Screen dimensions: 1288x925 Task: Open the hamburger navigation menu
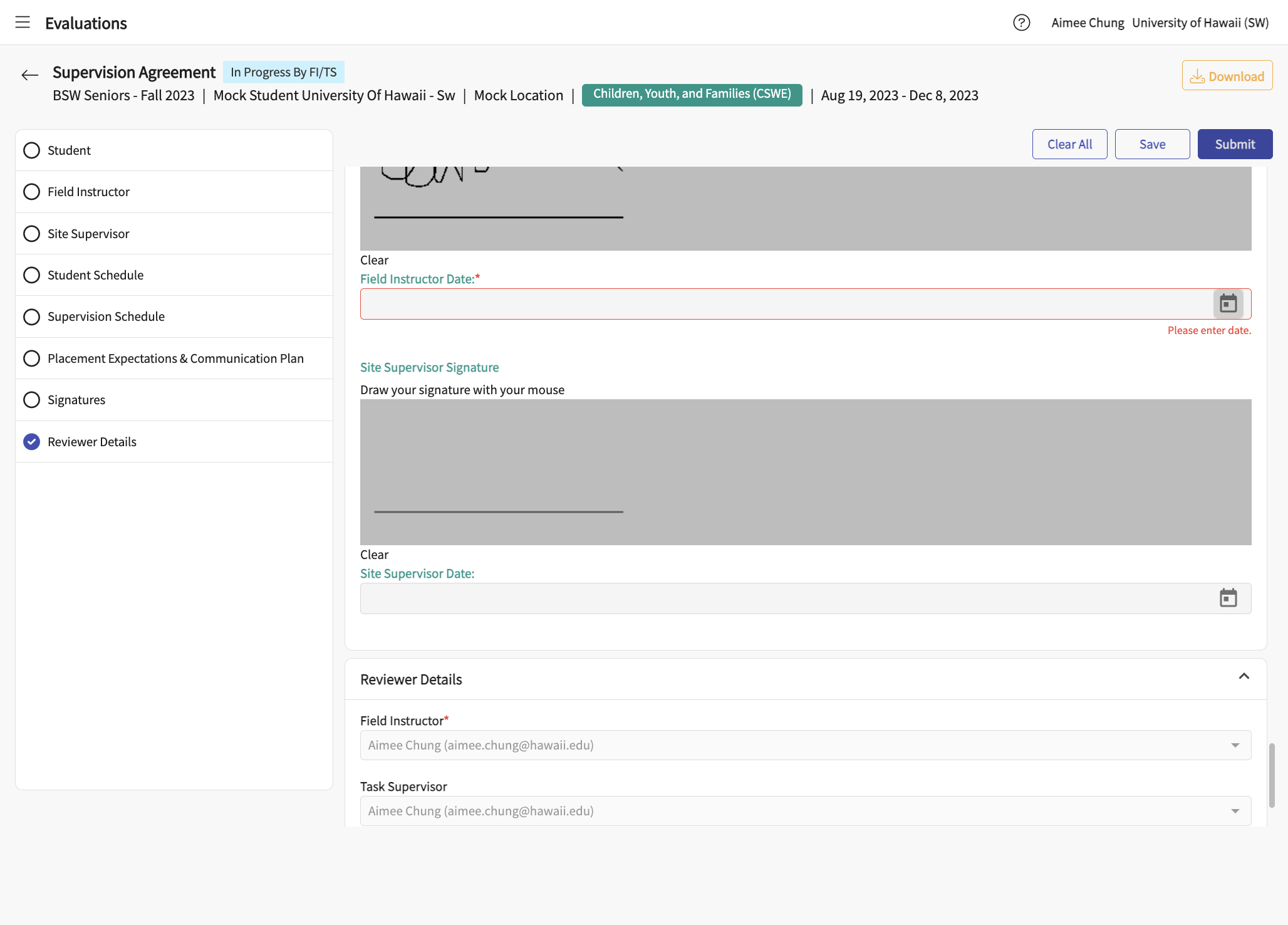(23, 23)
